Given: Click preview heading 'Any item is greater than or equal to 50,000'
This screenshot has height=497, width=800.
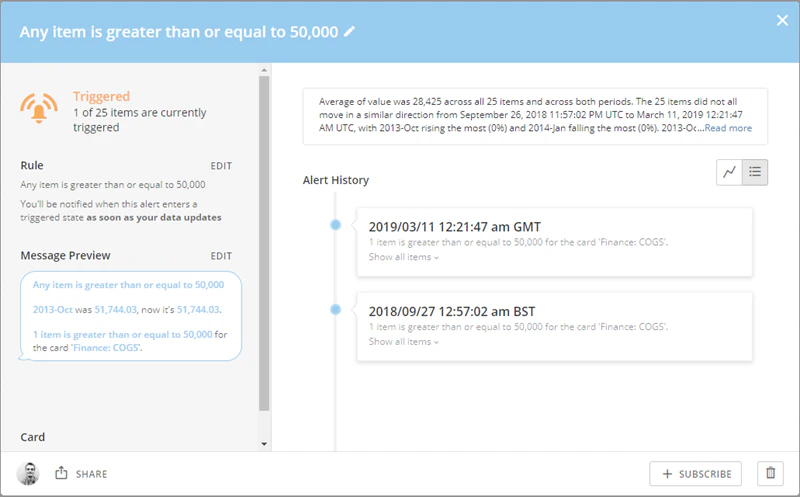Looking at the screenshot, I should tap(129, 285).
